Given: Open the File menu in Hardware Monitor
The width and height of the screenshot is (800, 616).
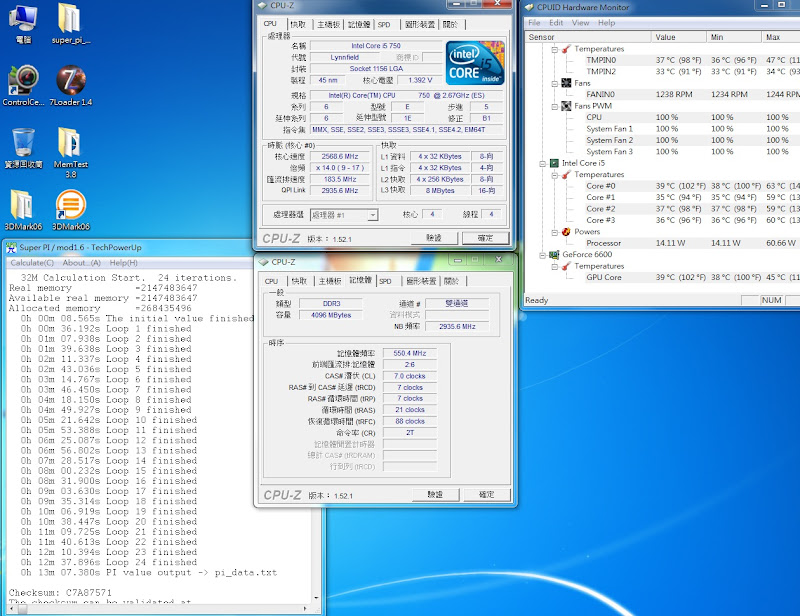Looking at the screenshot, I should (x=534, y=23).
